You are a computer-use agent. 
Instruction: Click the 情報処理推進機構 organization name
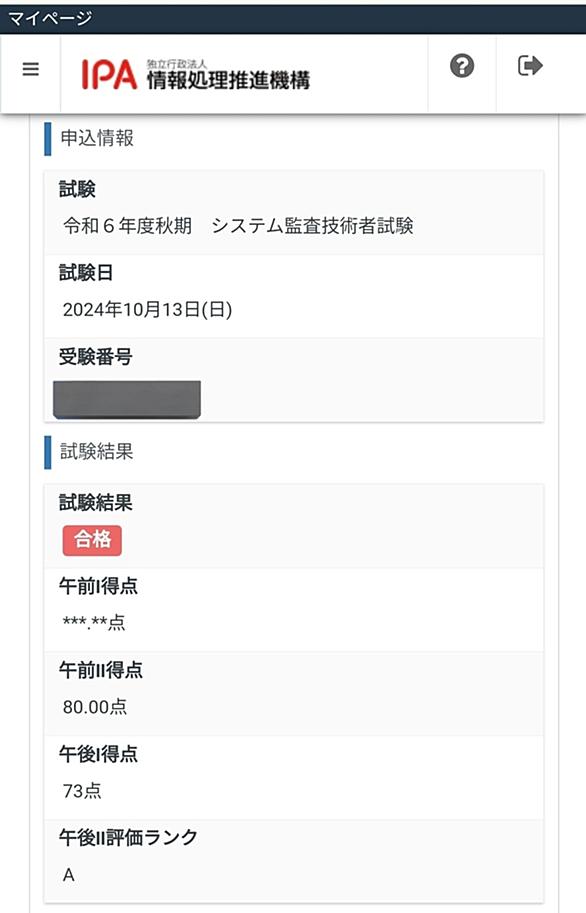pos(228,80)
